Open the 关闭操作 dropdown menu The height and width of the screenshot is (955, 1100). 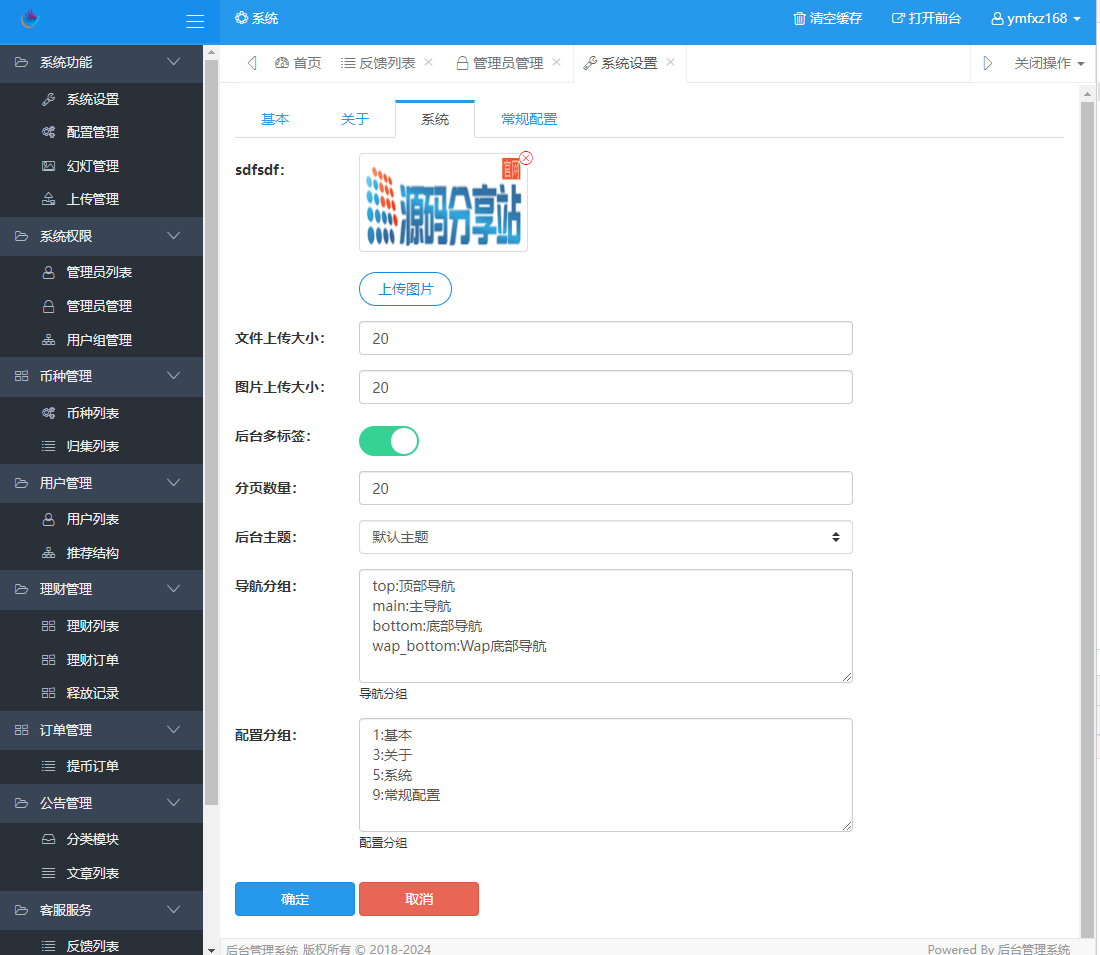point(1049,63)
